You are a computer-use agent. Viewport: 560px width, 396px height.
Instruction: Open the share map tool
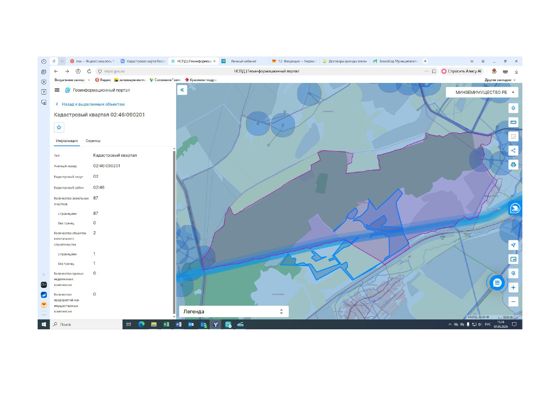click(x=513, y=150)
